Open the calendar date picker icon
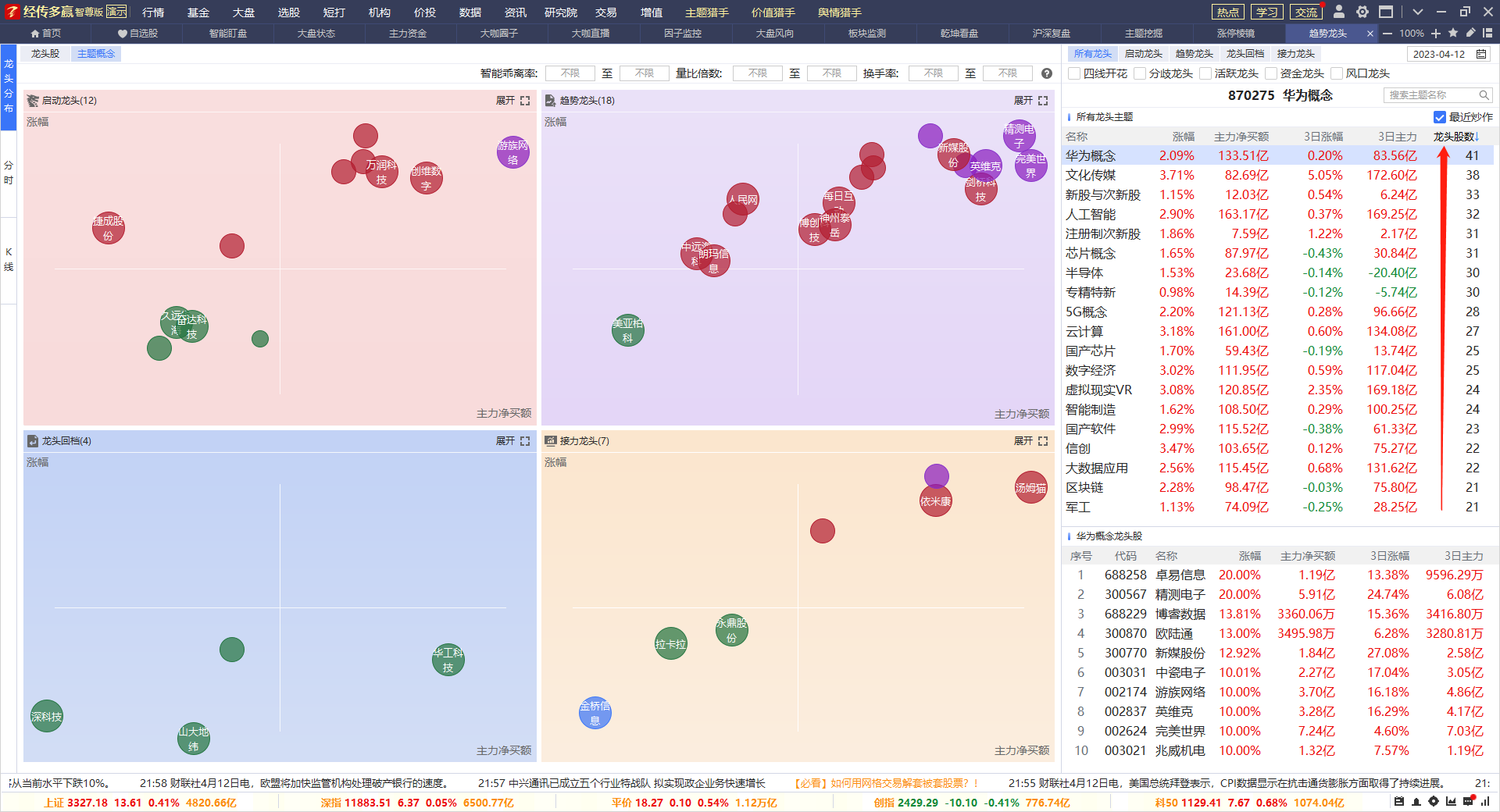 1481,54
